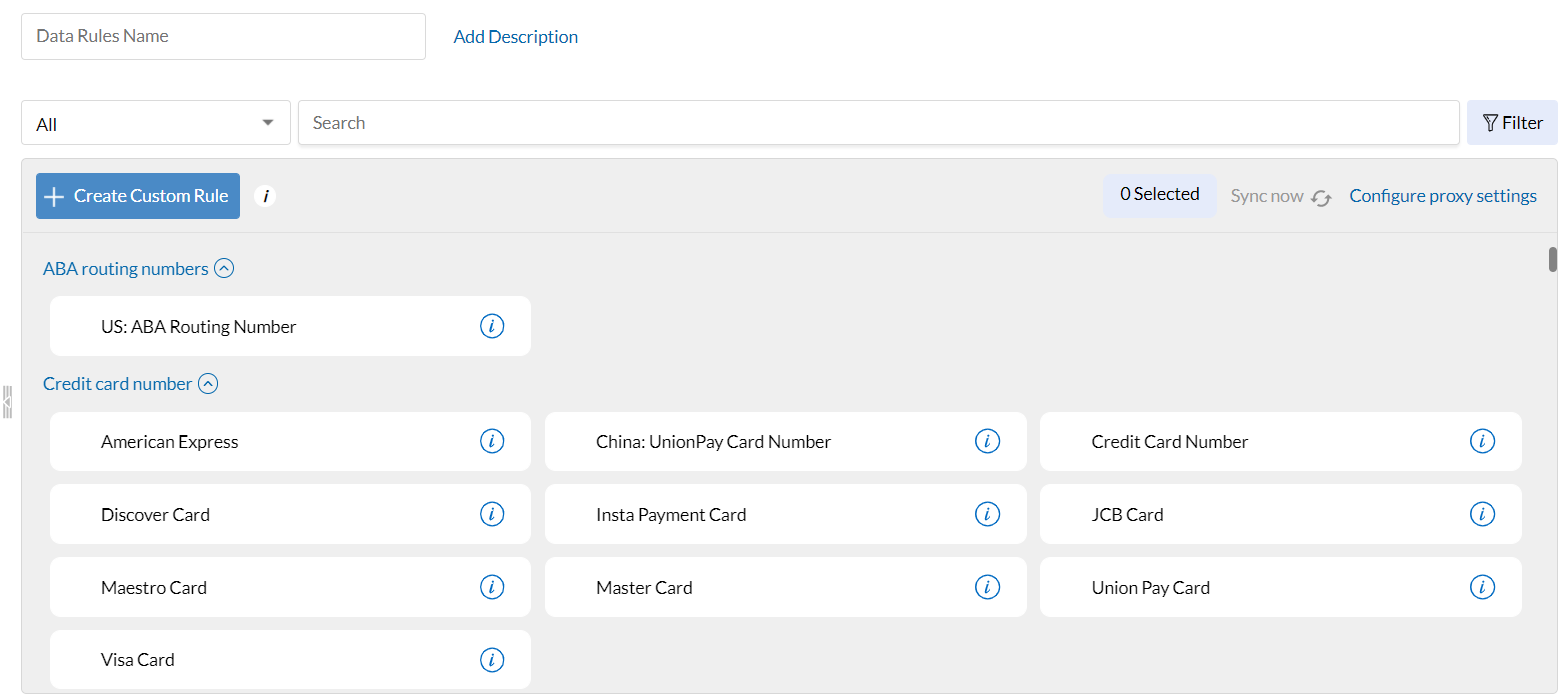Screen dimensions: 1565x696
Task: Open the Filter options
Action: [1511, 123]
